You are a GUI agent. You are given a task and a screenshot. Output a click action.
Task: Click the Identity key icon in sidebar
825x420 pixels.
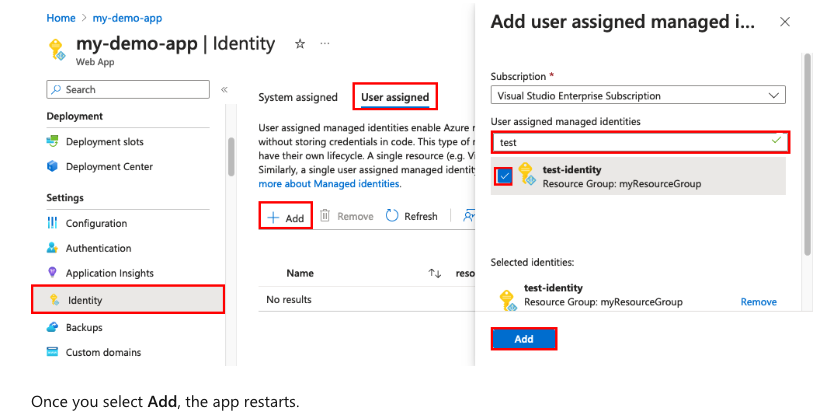click(x=54, y=300)
